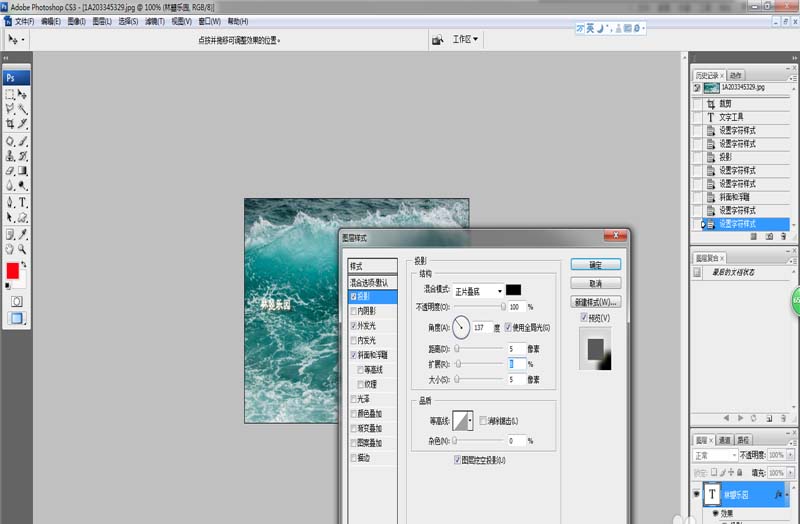Toggle the 投影 drop shadow checkbox
The width and height of the screenshot is (800, 524).
[x=353, y=296]
